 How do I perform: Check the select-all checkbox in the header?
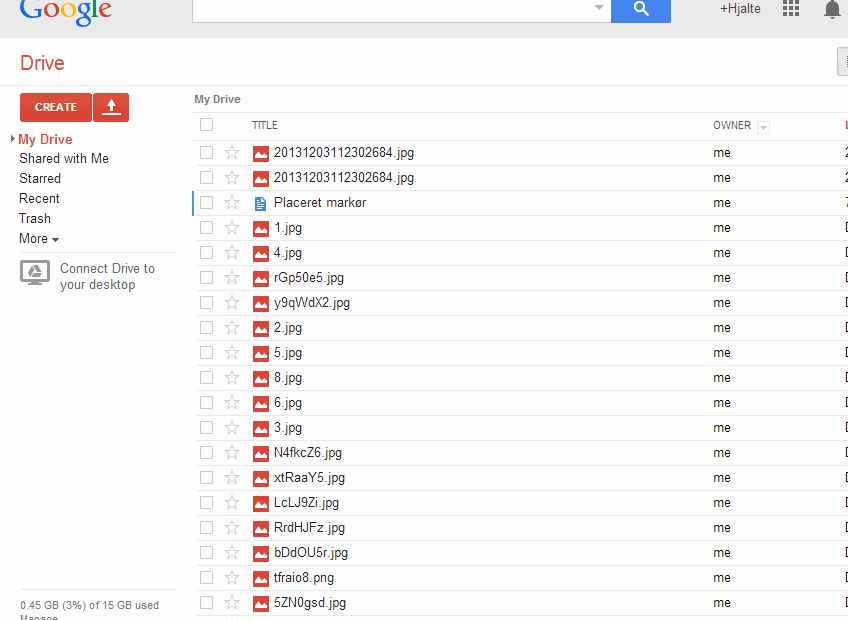click(206, 124)
